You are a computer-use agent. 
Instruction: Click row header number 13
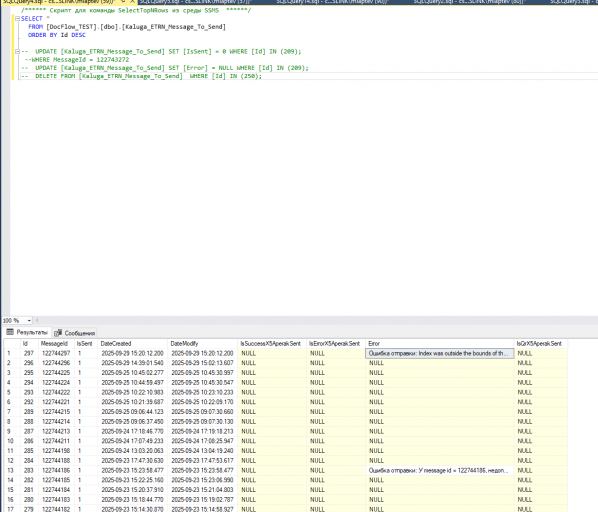point(11,470)
